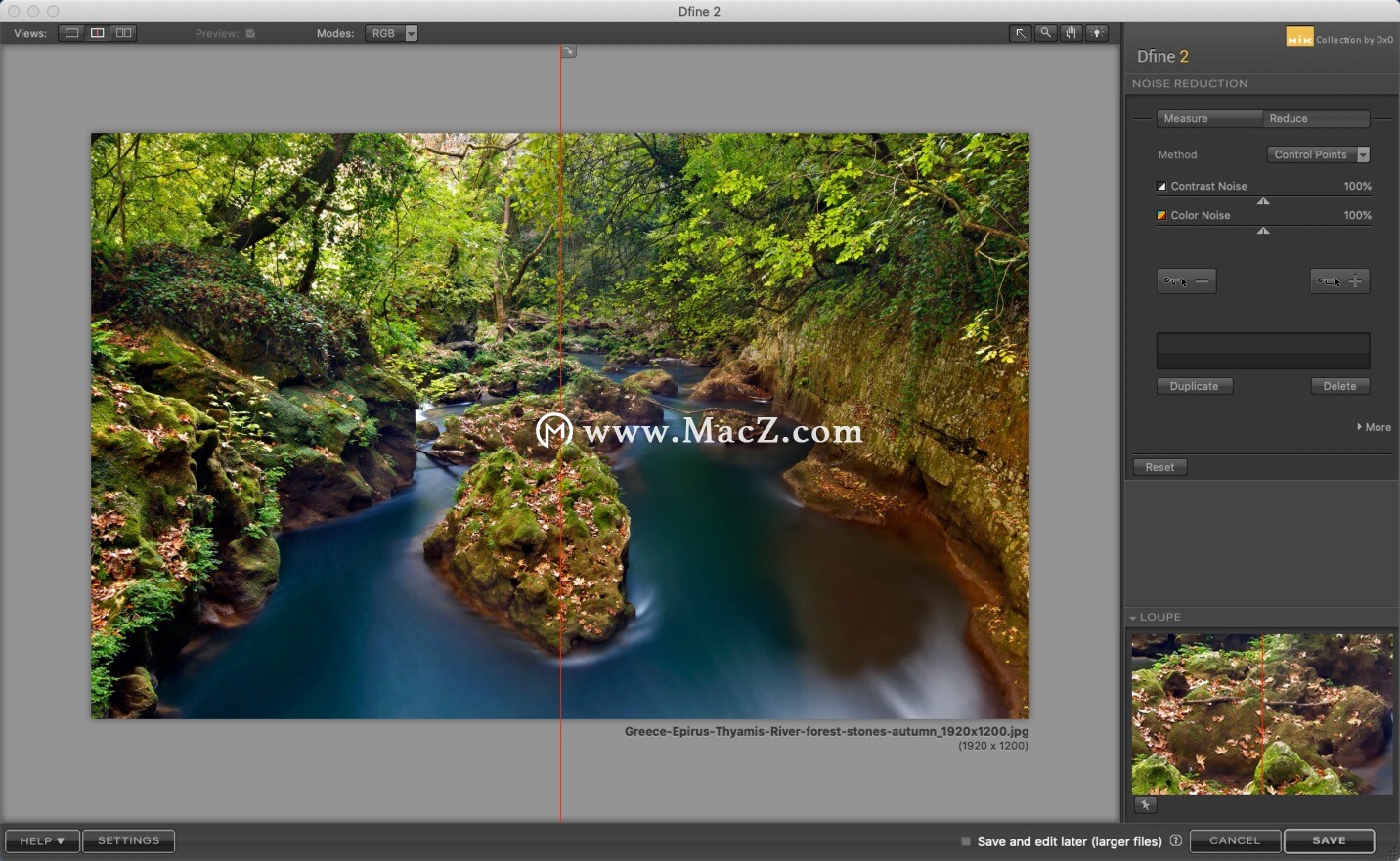Click the Contrast Noise 100% value
Screen dimensions: 1400x861
(x=1357, y=186)
